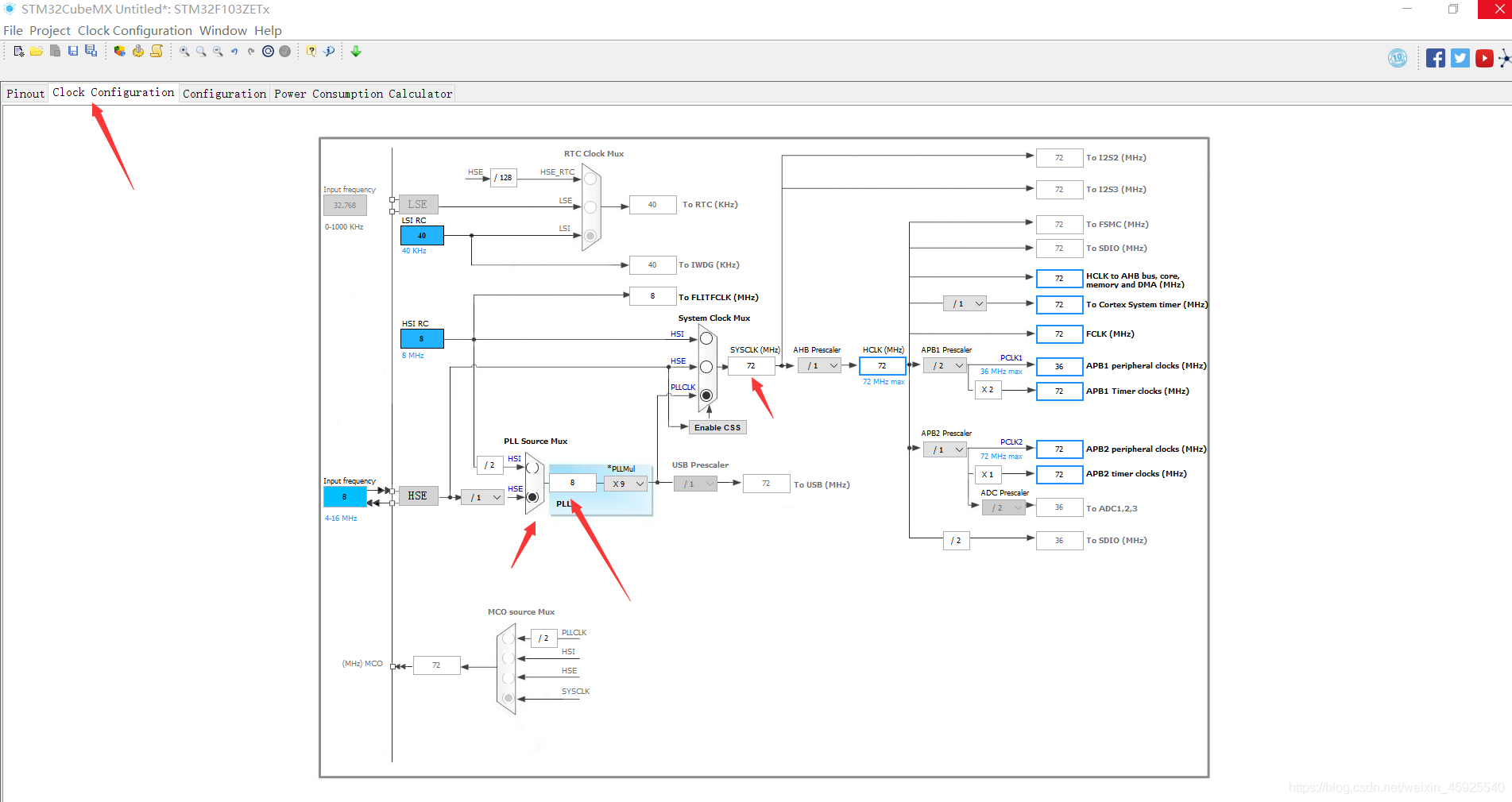Open Help via the yellow question icon
Image resolution: width=1512 pixels, height=802 pixels.
pyautogui.click(x=311, y=52)
